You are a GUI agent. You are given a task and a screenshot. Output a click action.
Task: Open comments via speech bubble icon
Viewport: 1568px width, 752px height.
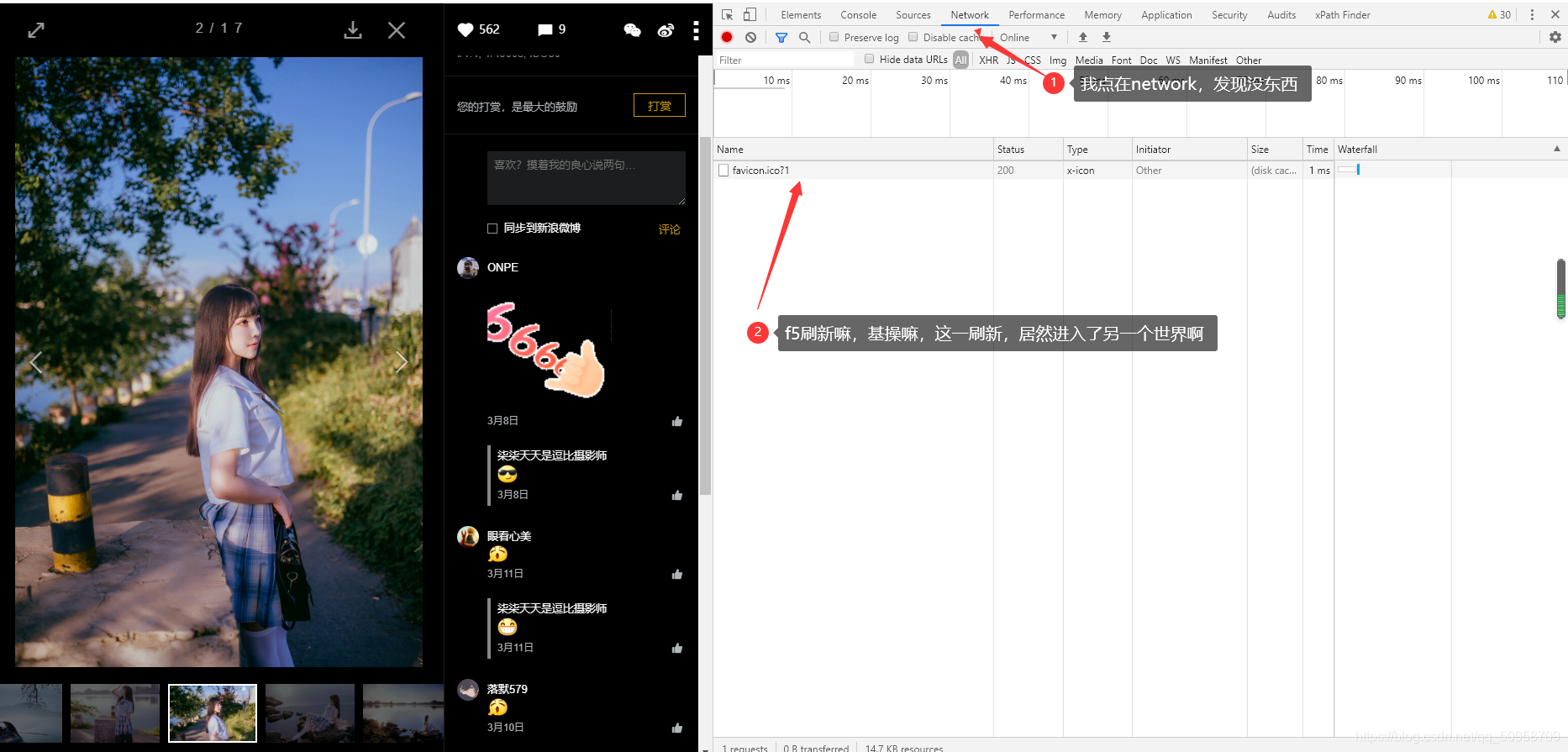point(545,29)
